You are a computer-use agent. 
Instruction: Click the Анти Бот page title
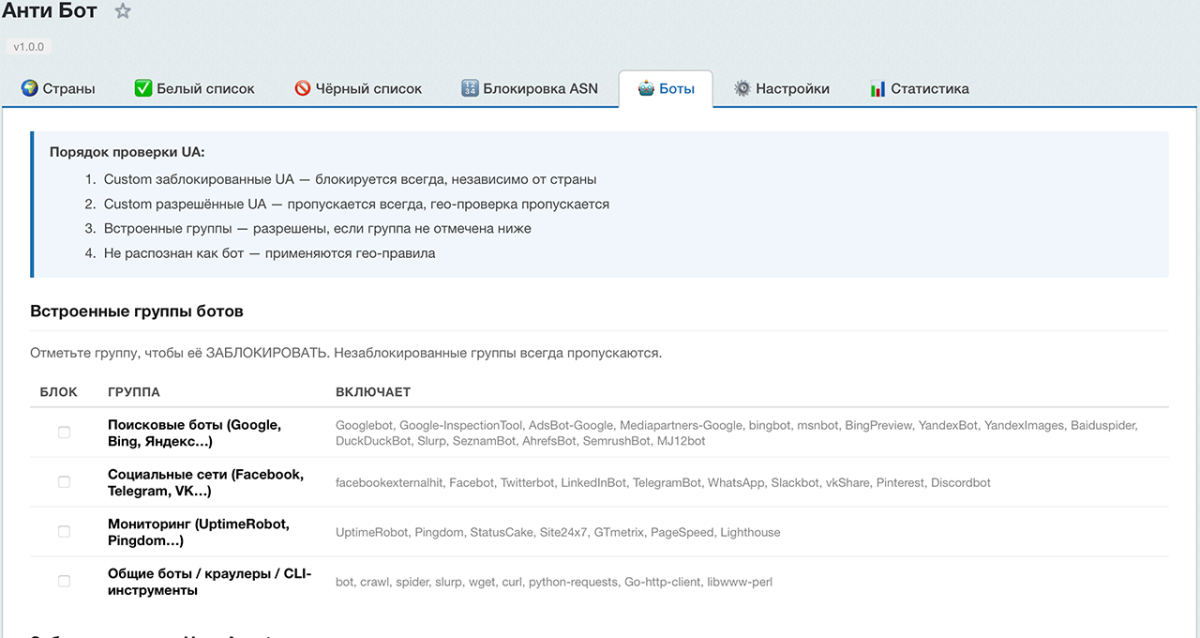pyautogui.click(x=50, y=12)
